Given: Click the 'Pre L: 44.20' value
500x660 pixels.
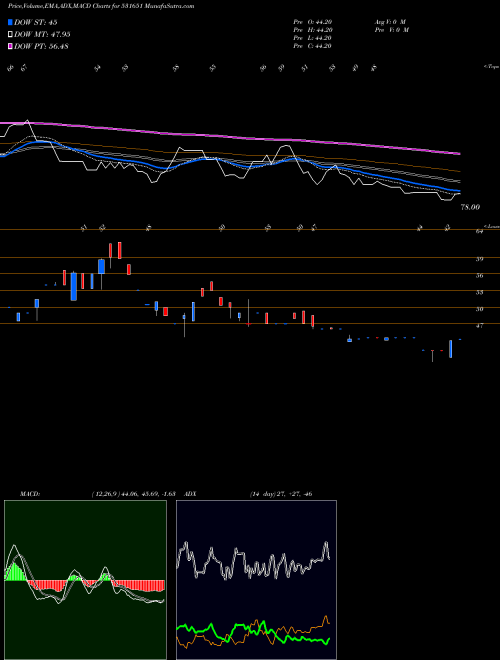Looking at the screenshot, I should pos(313,38).
